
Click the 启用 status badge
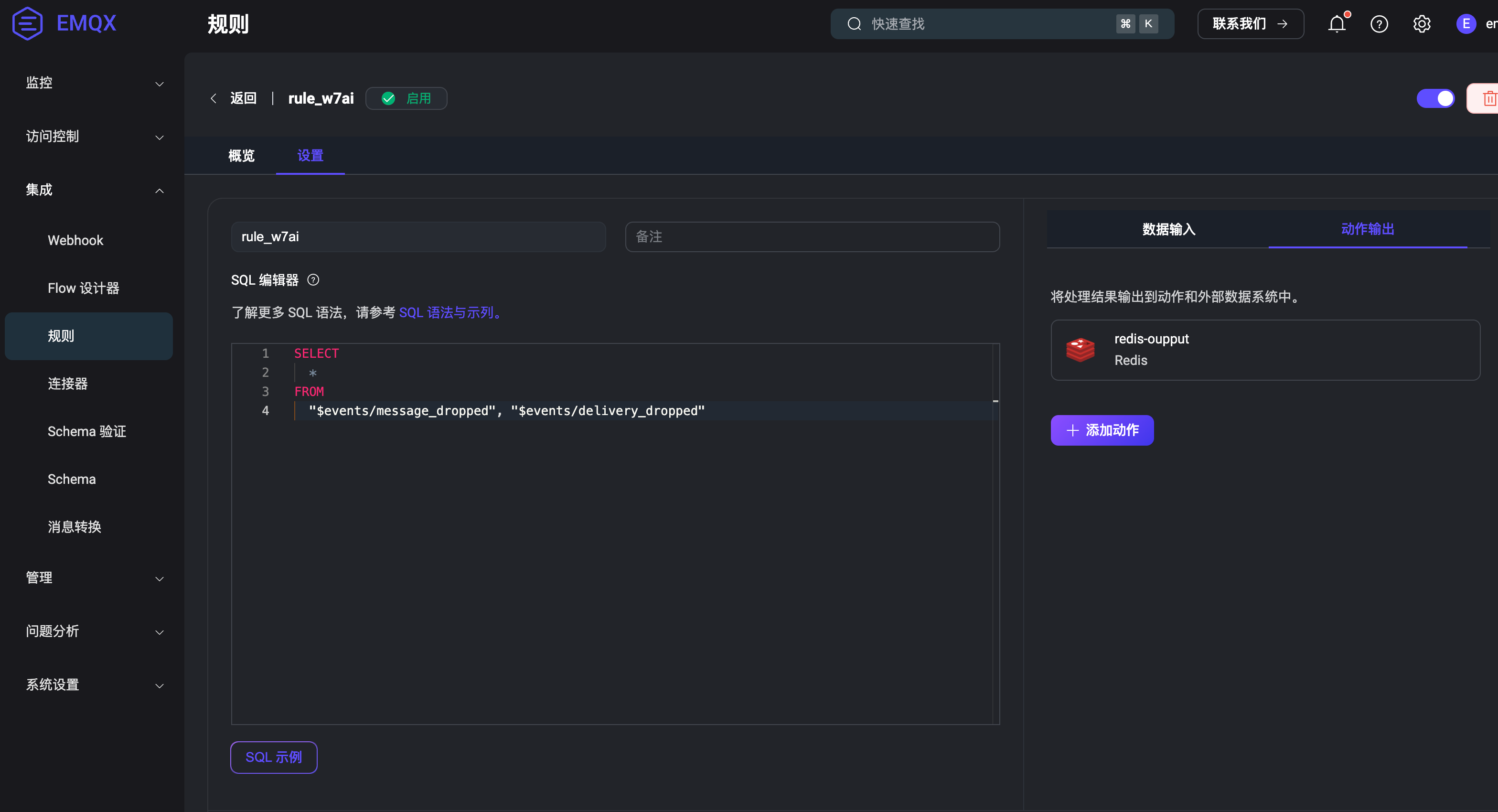pos(406,98)
